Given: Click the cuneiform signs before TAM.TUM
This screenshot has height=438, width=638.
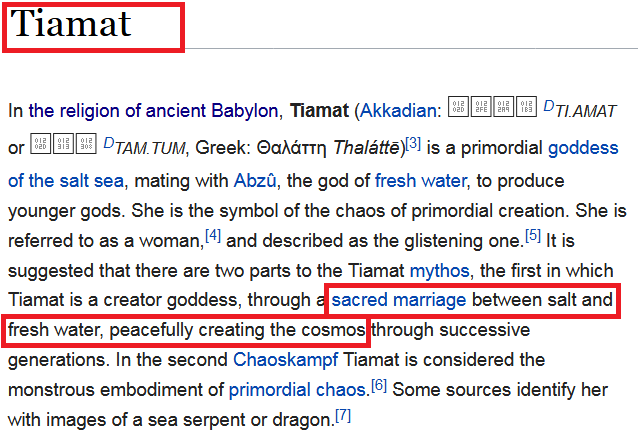Looking at the screenshot, I should click(64, 147).
